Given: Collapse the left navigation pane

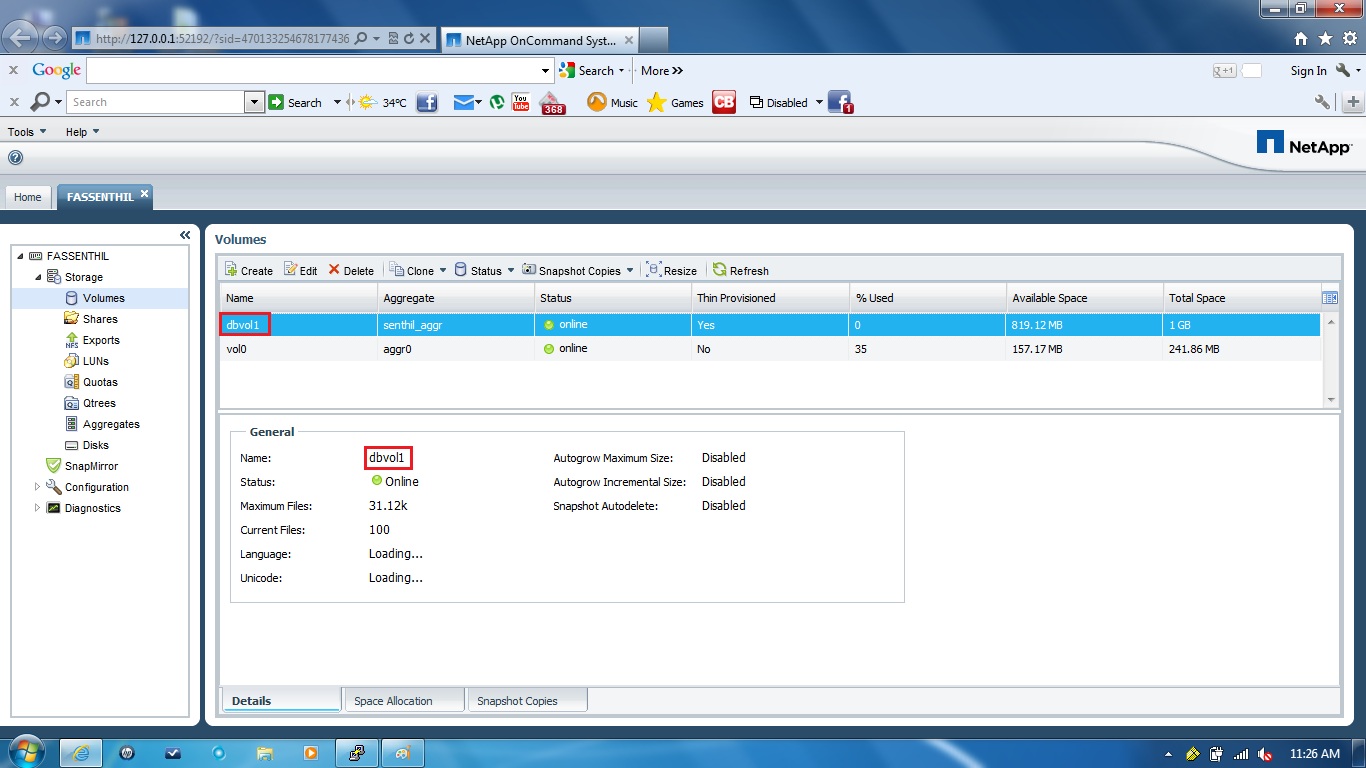Looking at the screenshot, I should (x=185, y=234).
